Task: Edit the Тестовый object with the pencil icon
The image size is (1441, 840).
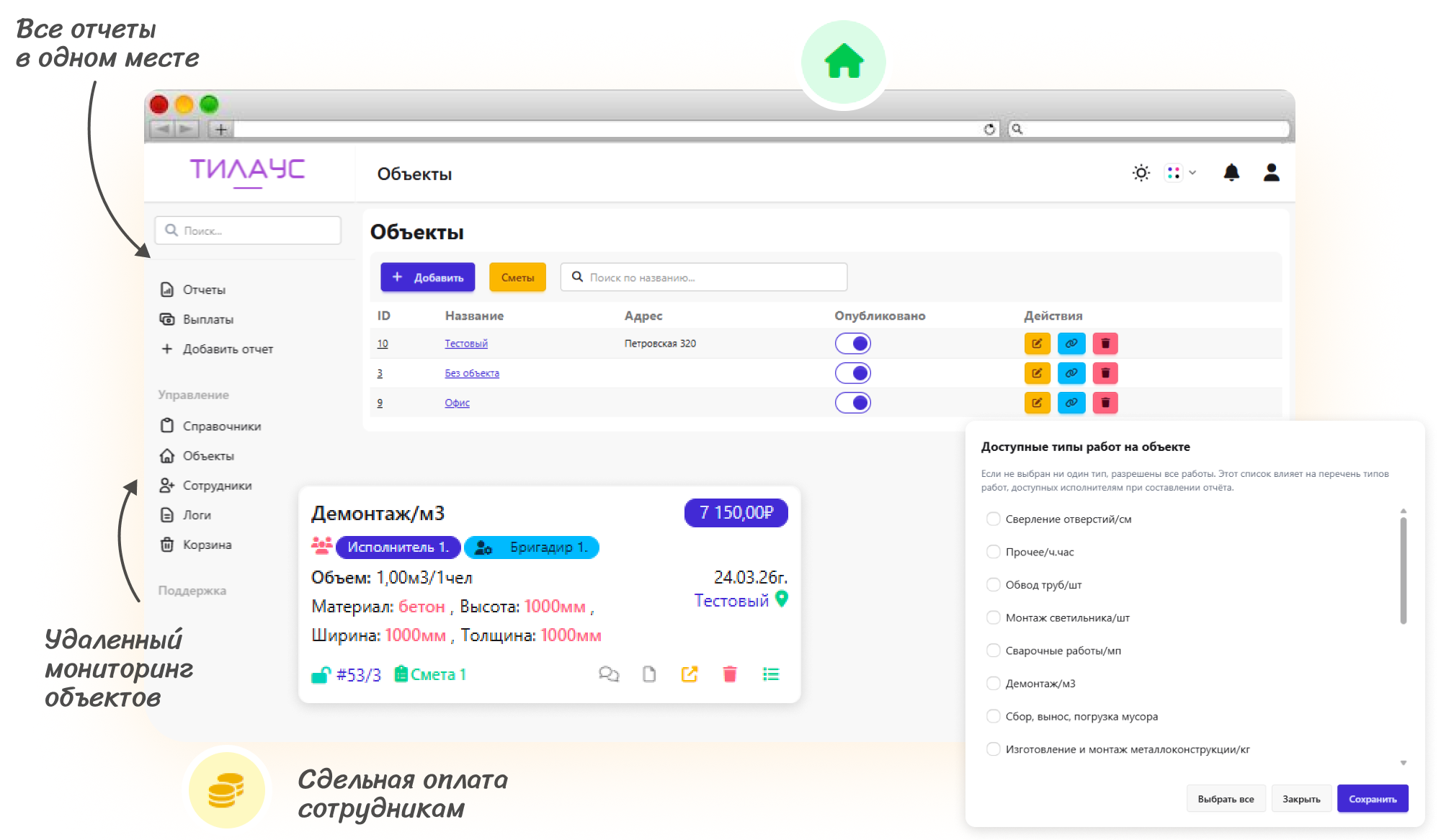Action: point(1037,344)
